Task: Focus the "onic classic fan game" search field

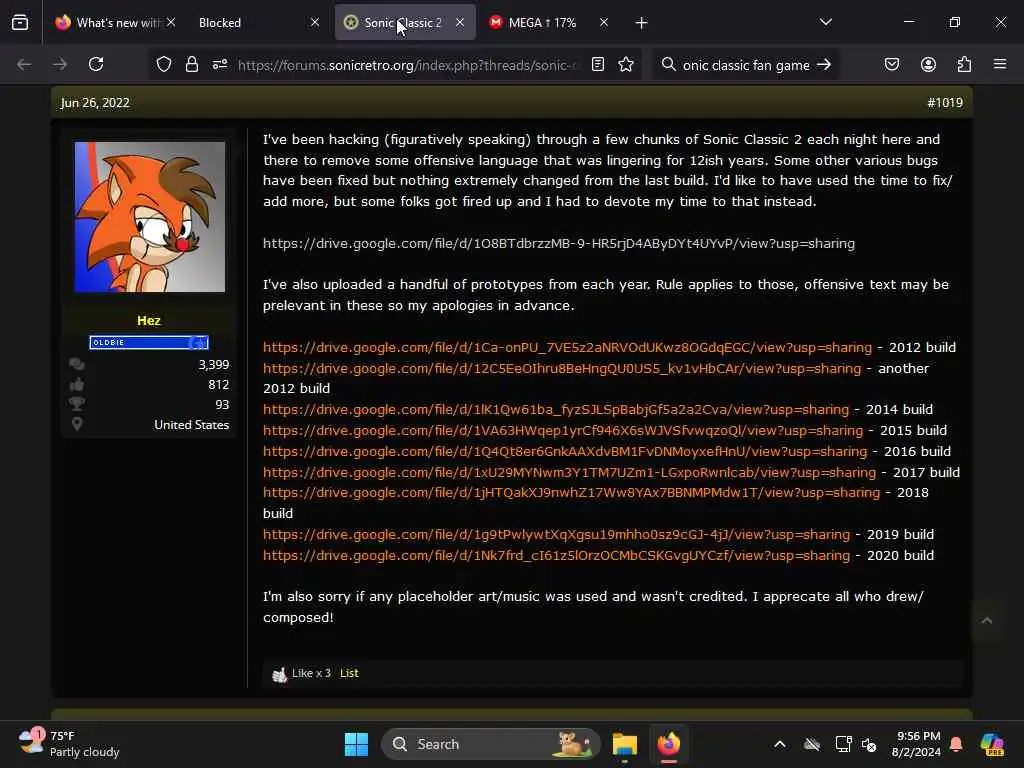Action: [x=746, y=65]
